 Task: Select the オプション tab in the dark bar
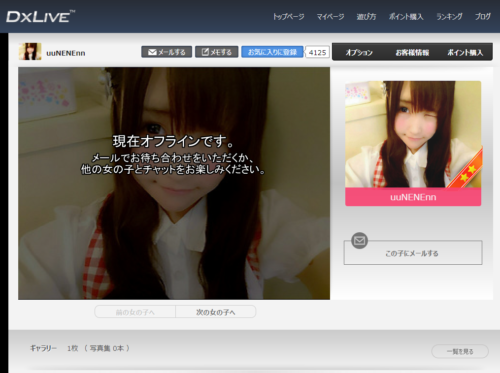[359, 52]
